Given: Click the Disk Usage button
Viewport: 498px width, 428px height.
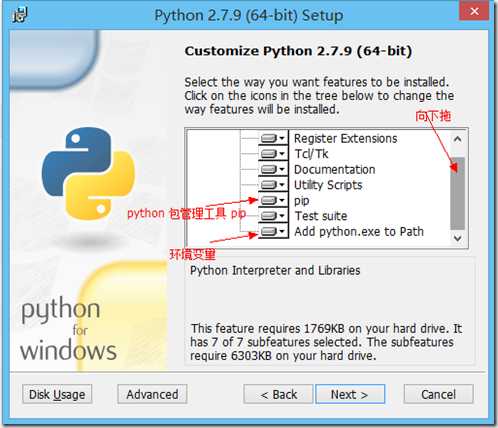Looking at the screenshot, I should click(x=57, y=394).
